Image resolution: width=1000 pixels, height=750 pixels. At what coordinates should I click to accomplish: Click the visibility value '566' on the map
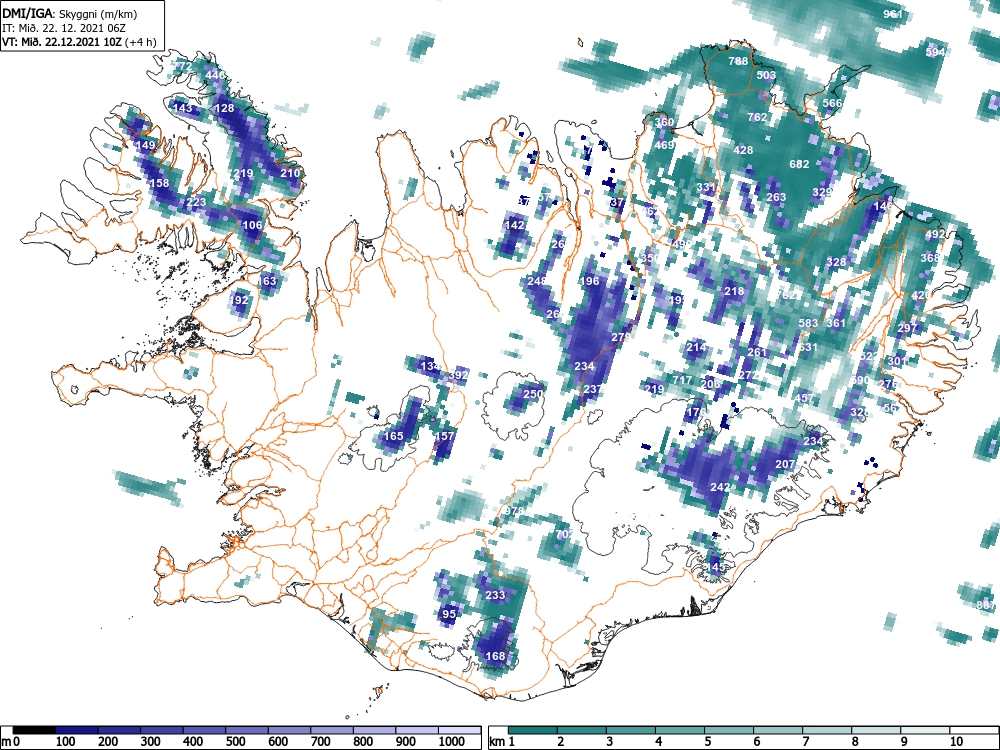click(832, 103)
